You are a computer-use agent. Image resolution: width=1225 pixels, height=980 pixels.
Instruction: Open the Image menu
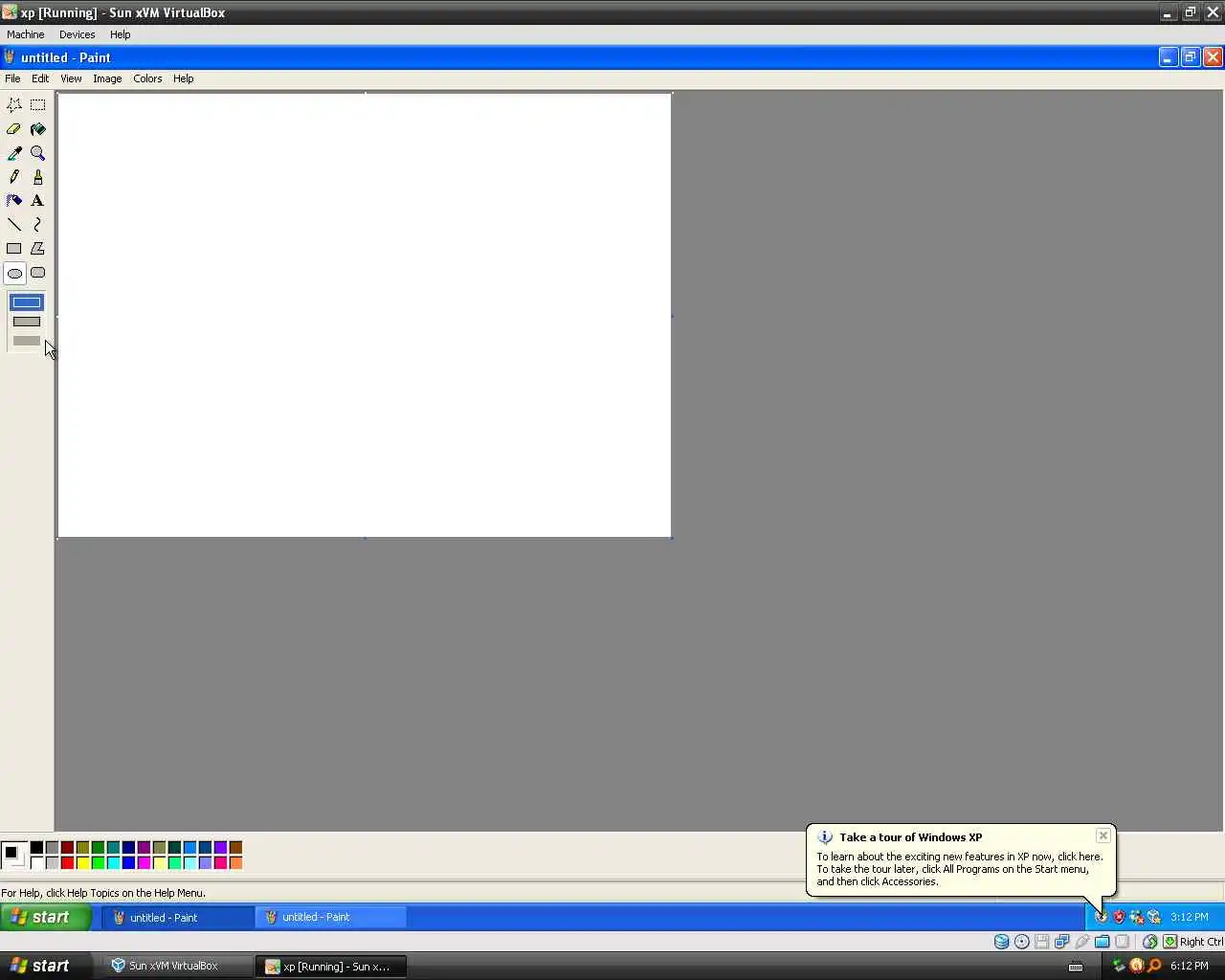pyautogui.click(x=107, y=78)
